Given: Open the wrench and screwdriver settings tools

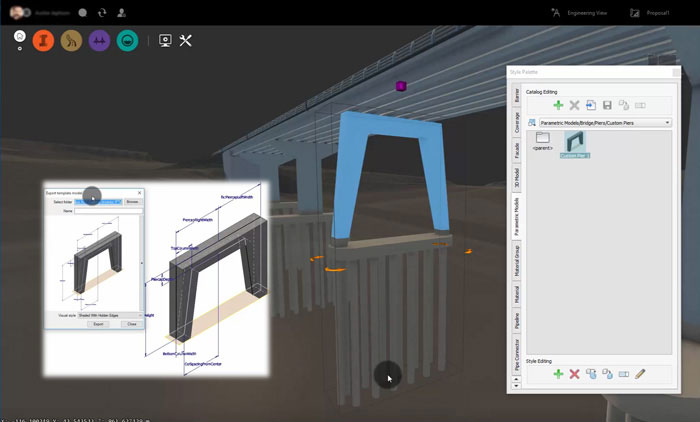Looking at the screenshot, I should point(185,40).
